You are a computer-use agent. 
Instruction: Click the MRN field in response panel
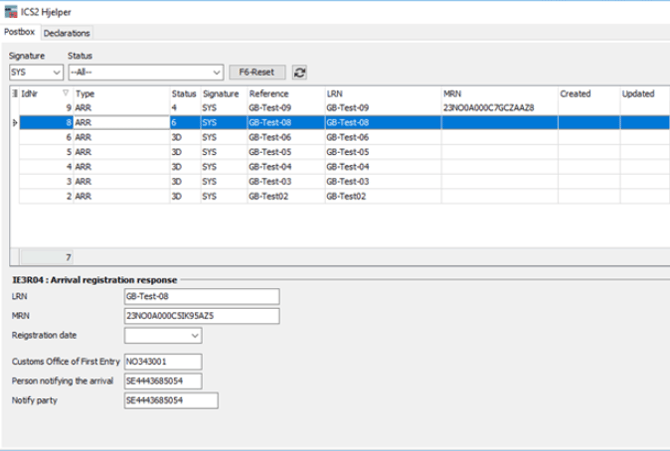(201, 316)
